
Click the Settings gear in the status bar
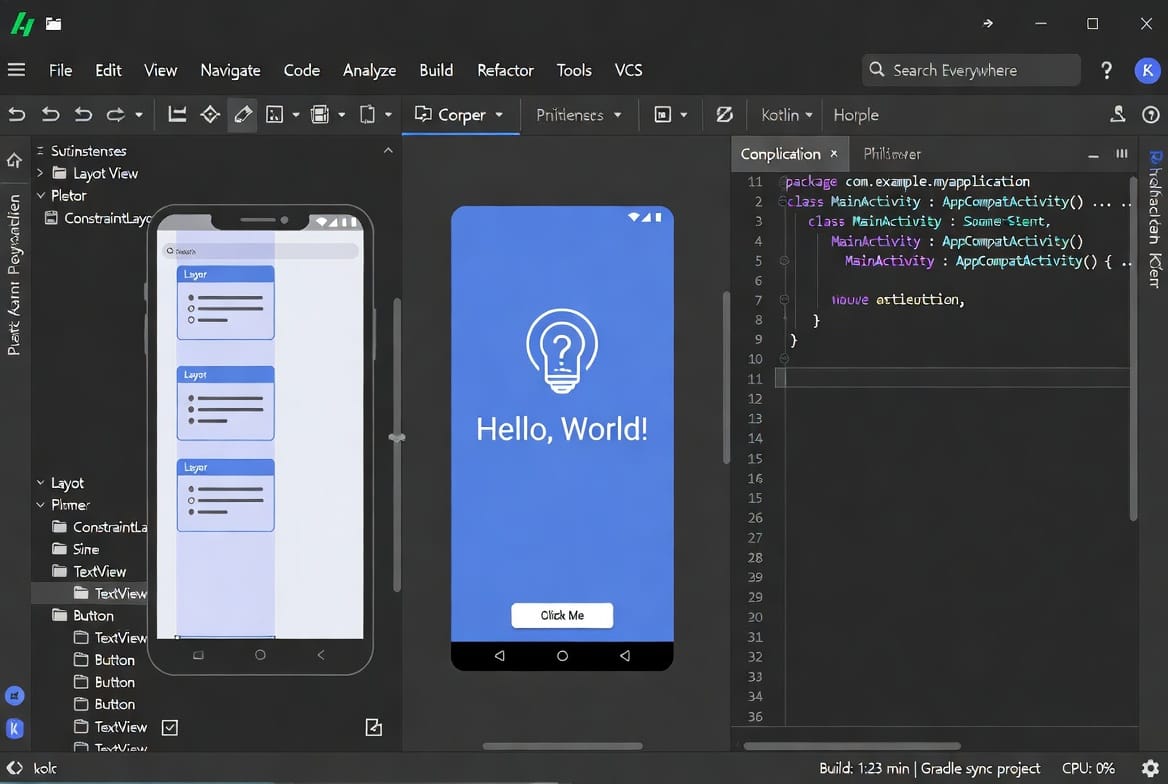click(1150, 768)
